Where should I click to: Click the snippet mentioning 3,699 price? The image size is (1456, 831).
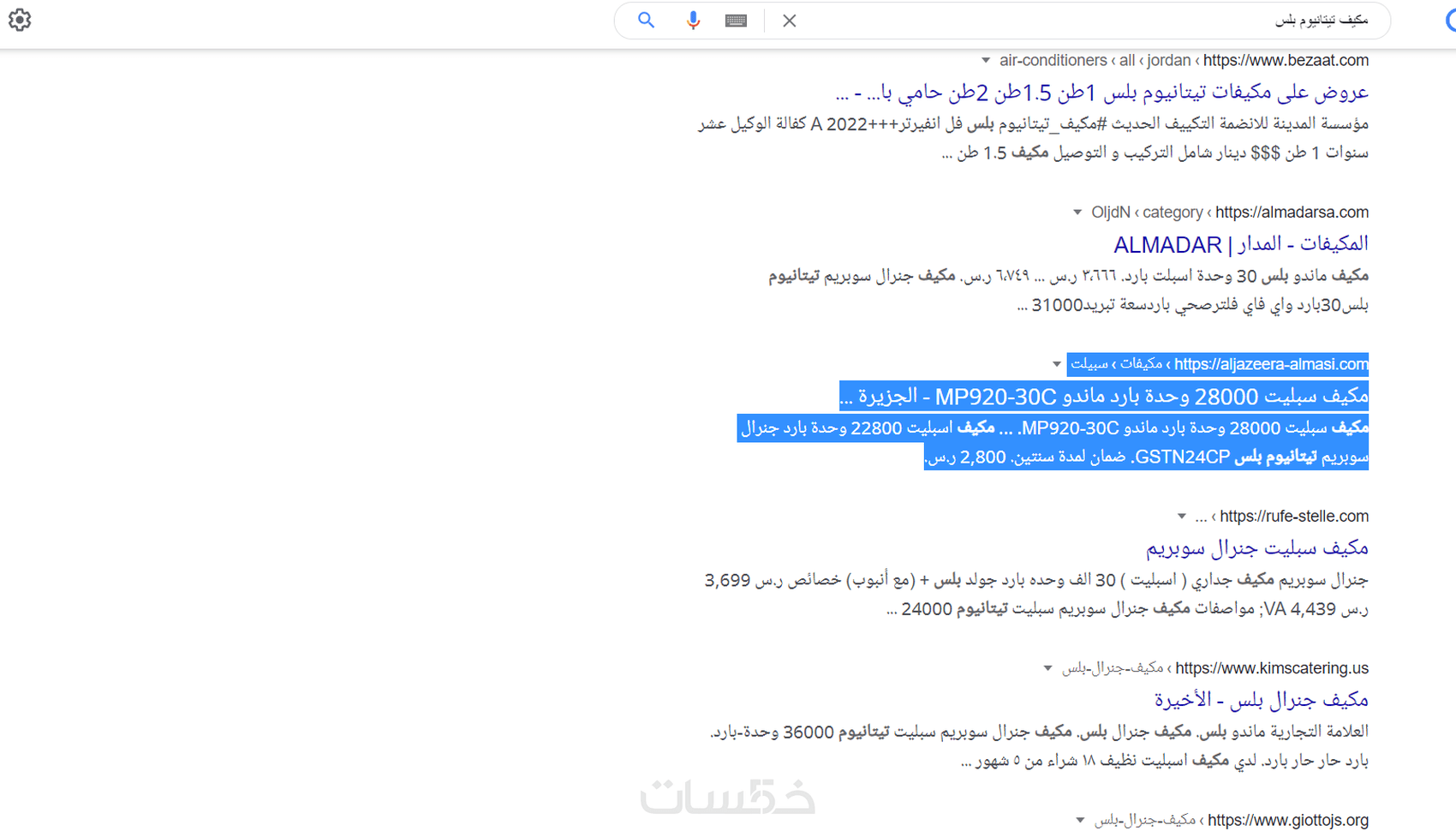click(x=1036, y=580)
